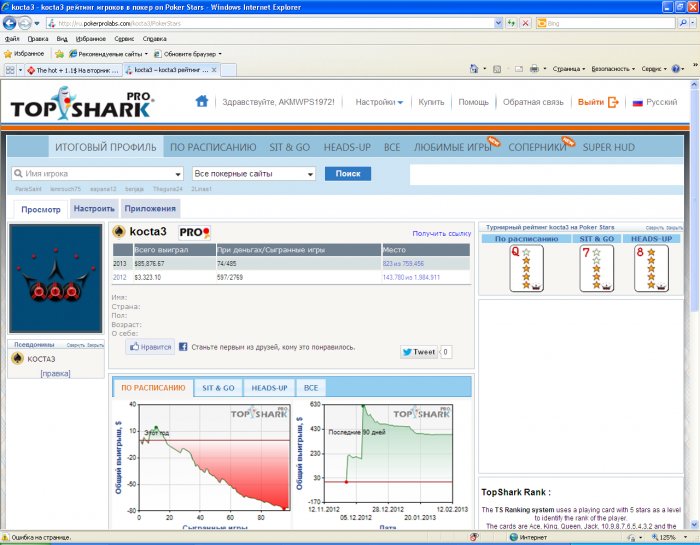Click the [правка] link under aliases
This screenshot has width=700, height=545.
55,373
